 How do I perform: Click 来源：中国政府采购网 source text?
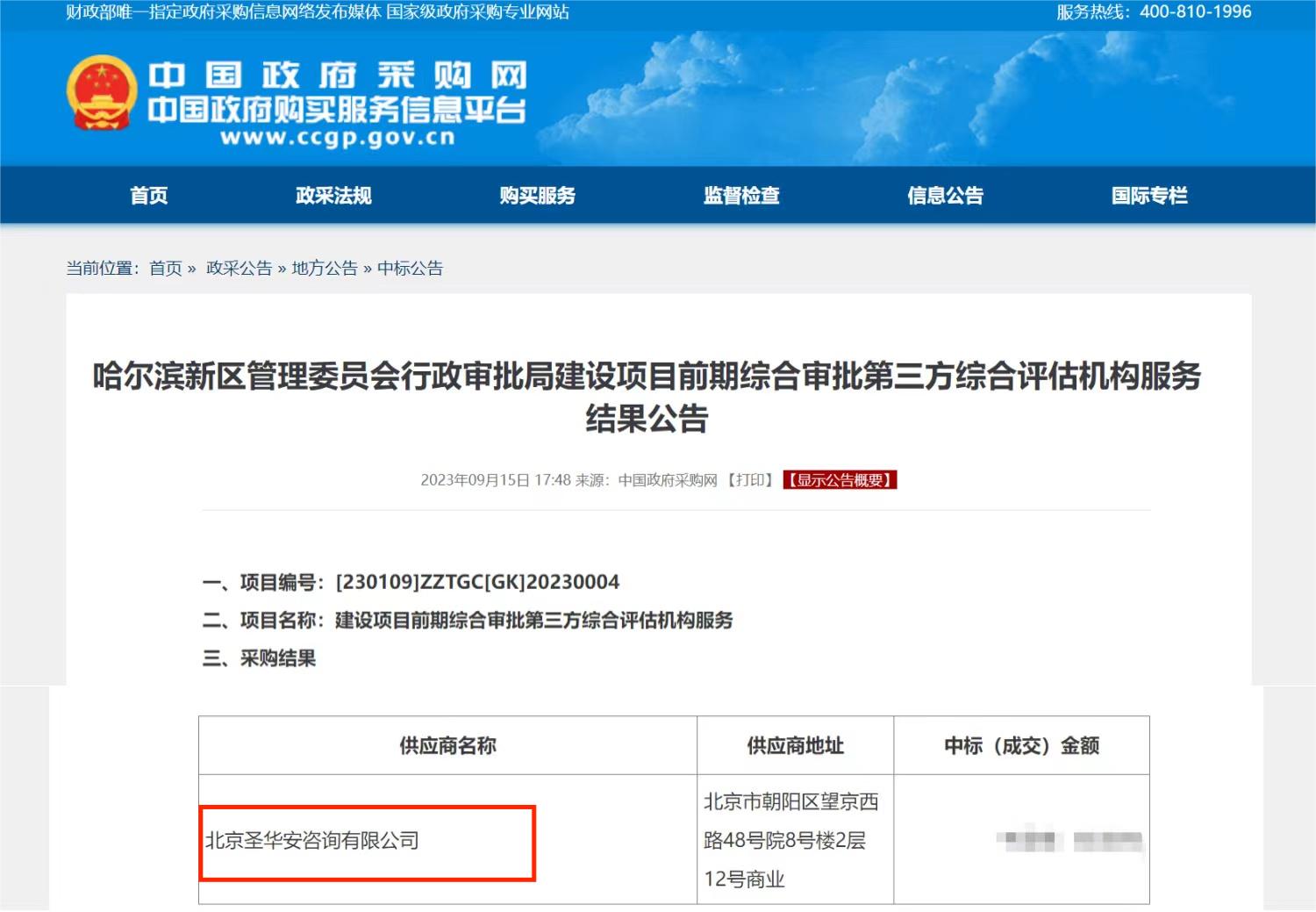point(647,480)
